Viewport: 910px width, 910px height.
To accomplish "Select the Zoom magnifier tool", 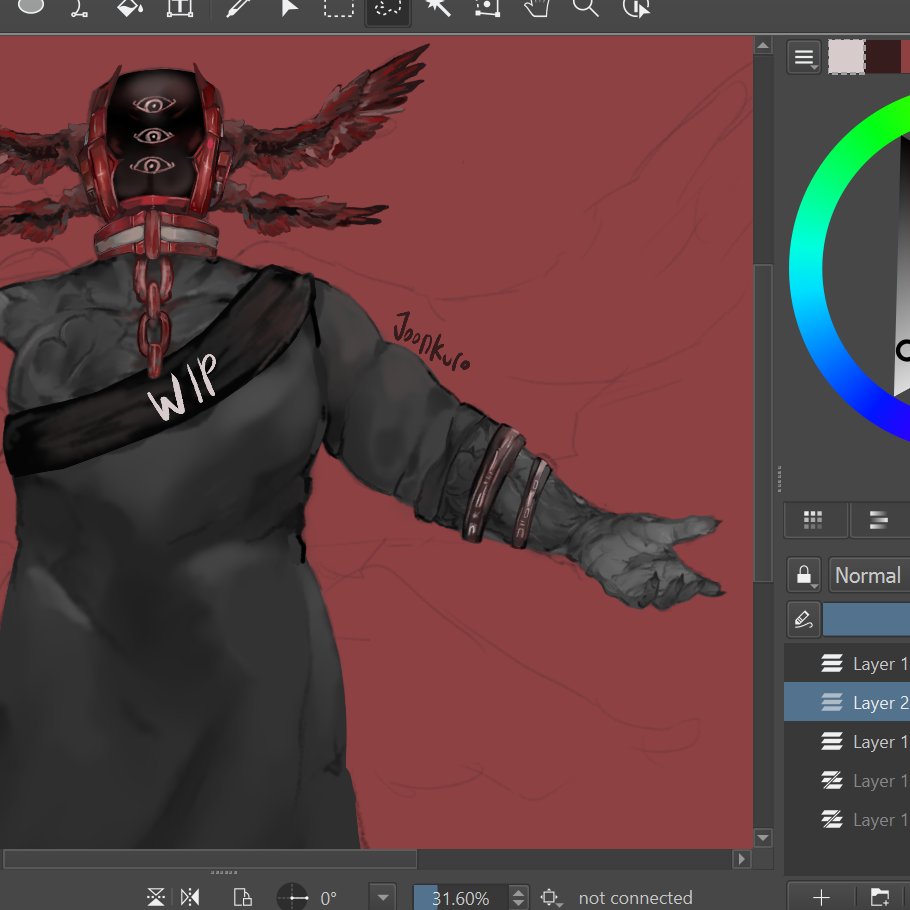I will pos(586,8).
